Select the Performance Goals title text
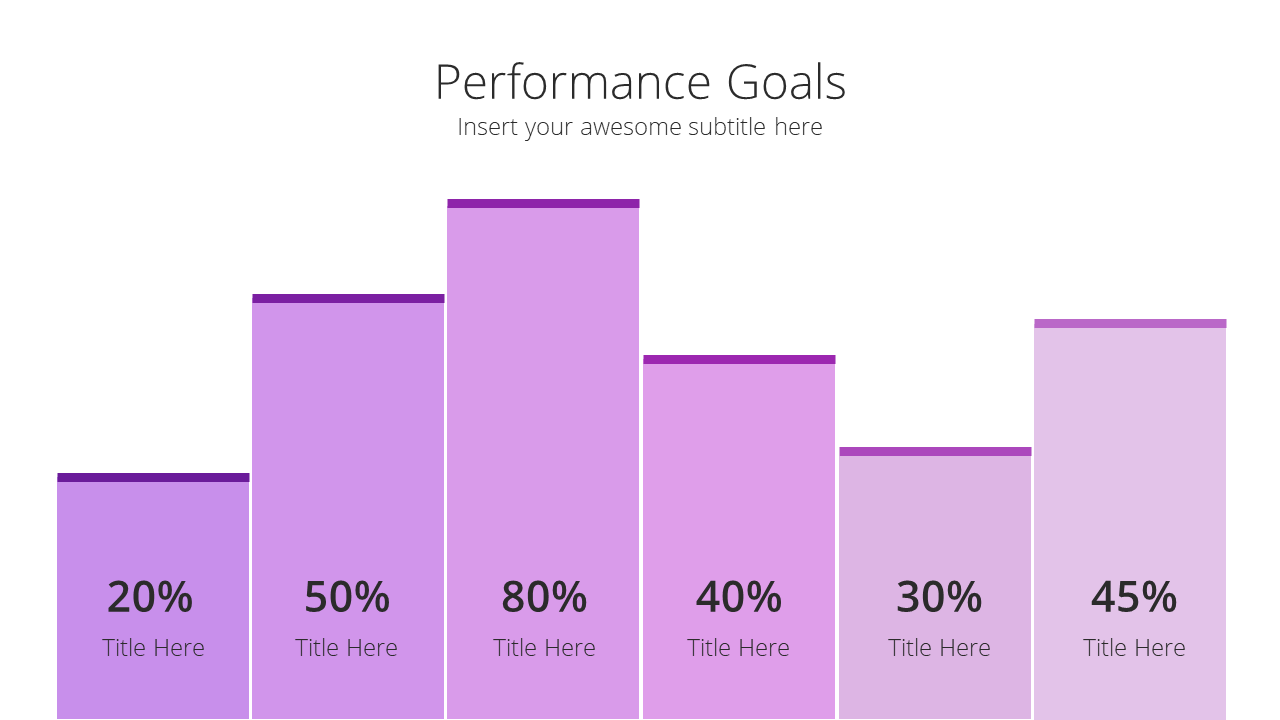 pos(640,82)
